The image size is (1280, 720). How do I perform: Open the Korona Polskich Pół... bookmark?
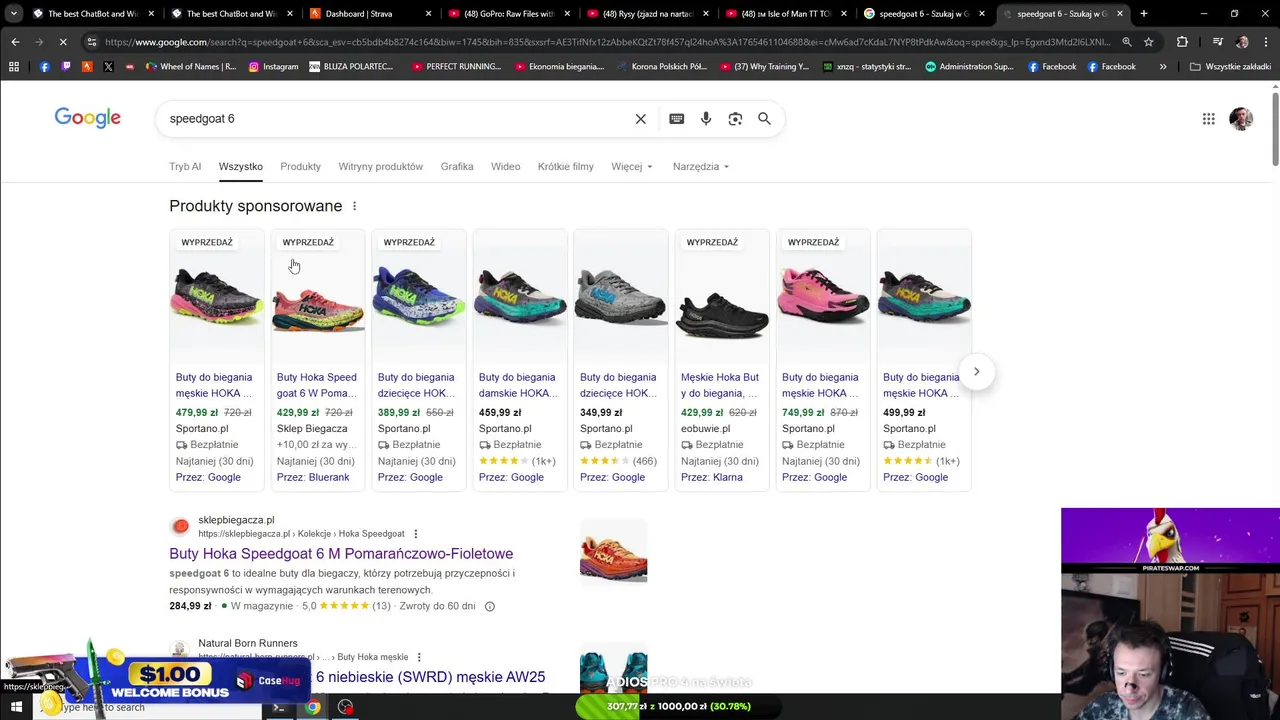pyautogui.click(x=662, y=67)
